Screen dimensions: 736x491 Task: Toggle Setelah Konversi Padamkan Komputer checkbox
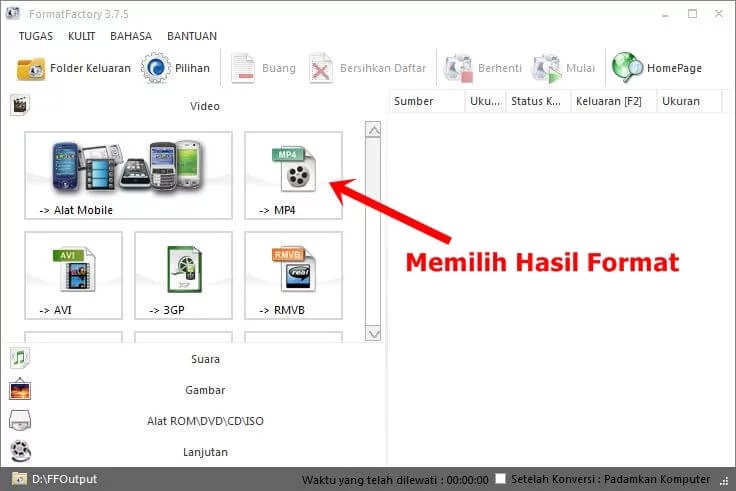[x=501, y=478]
